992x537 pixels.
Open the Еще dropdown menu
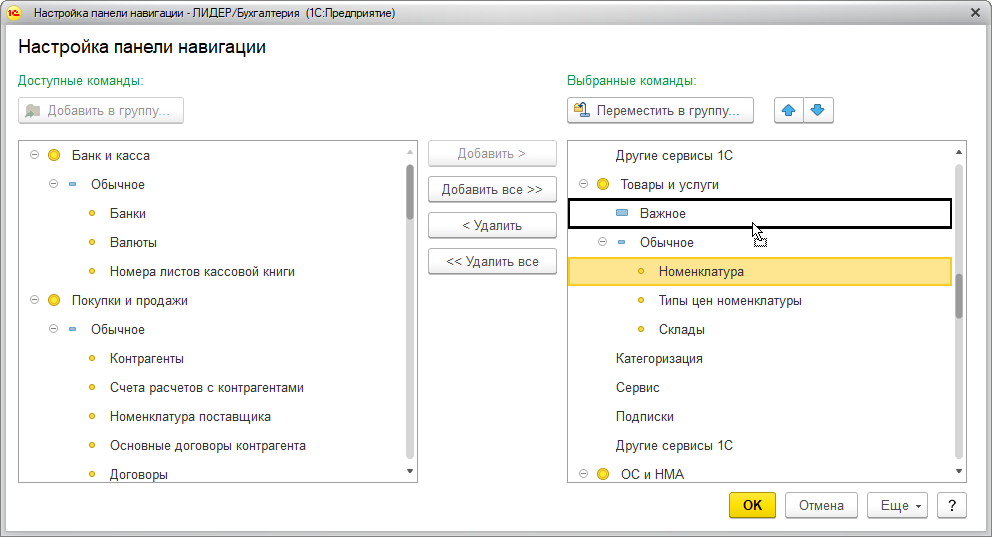pos(897,505)
